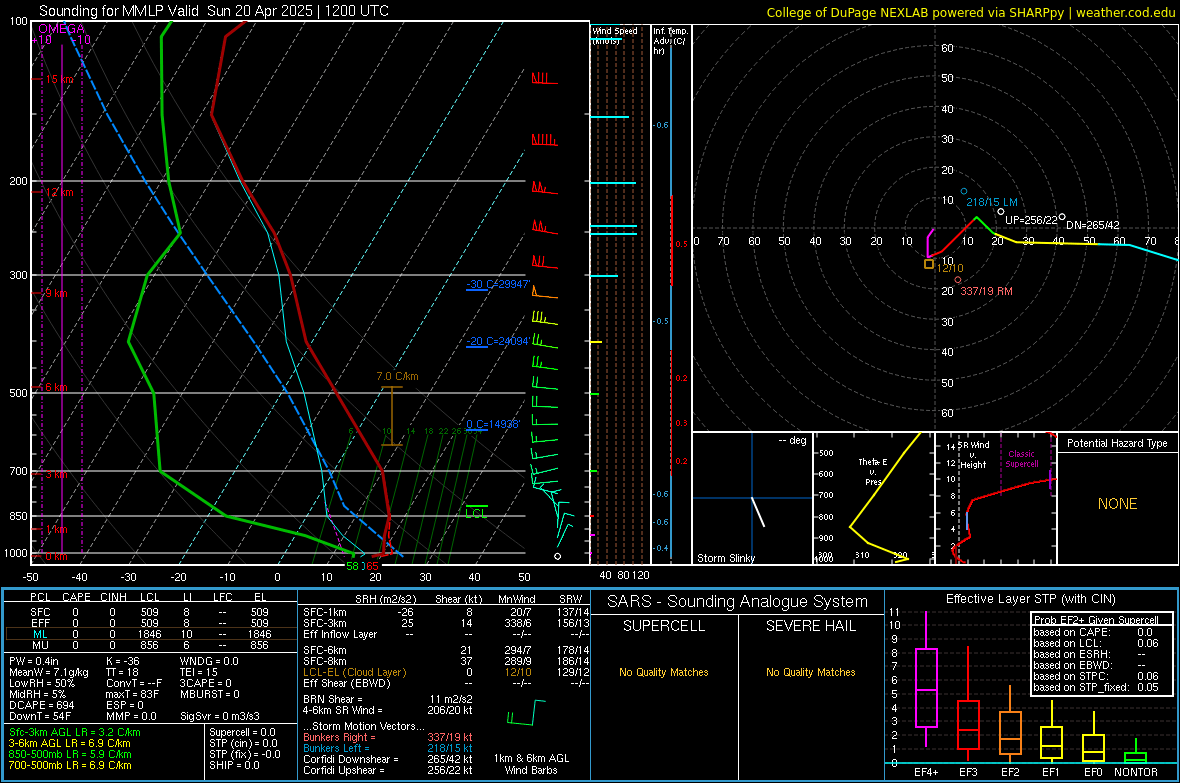The height and width of the screenshot is (783, 1180).
Task: Click the wind barb glyph beside Storm Motion Vectors
Action: (525, 713)
